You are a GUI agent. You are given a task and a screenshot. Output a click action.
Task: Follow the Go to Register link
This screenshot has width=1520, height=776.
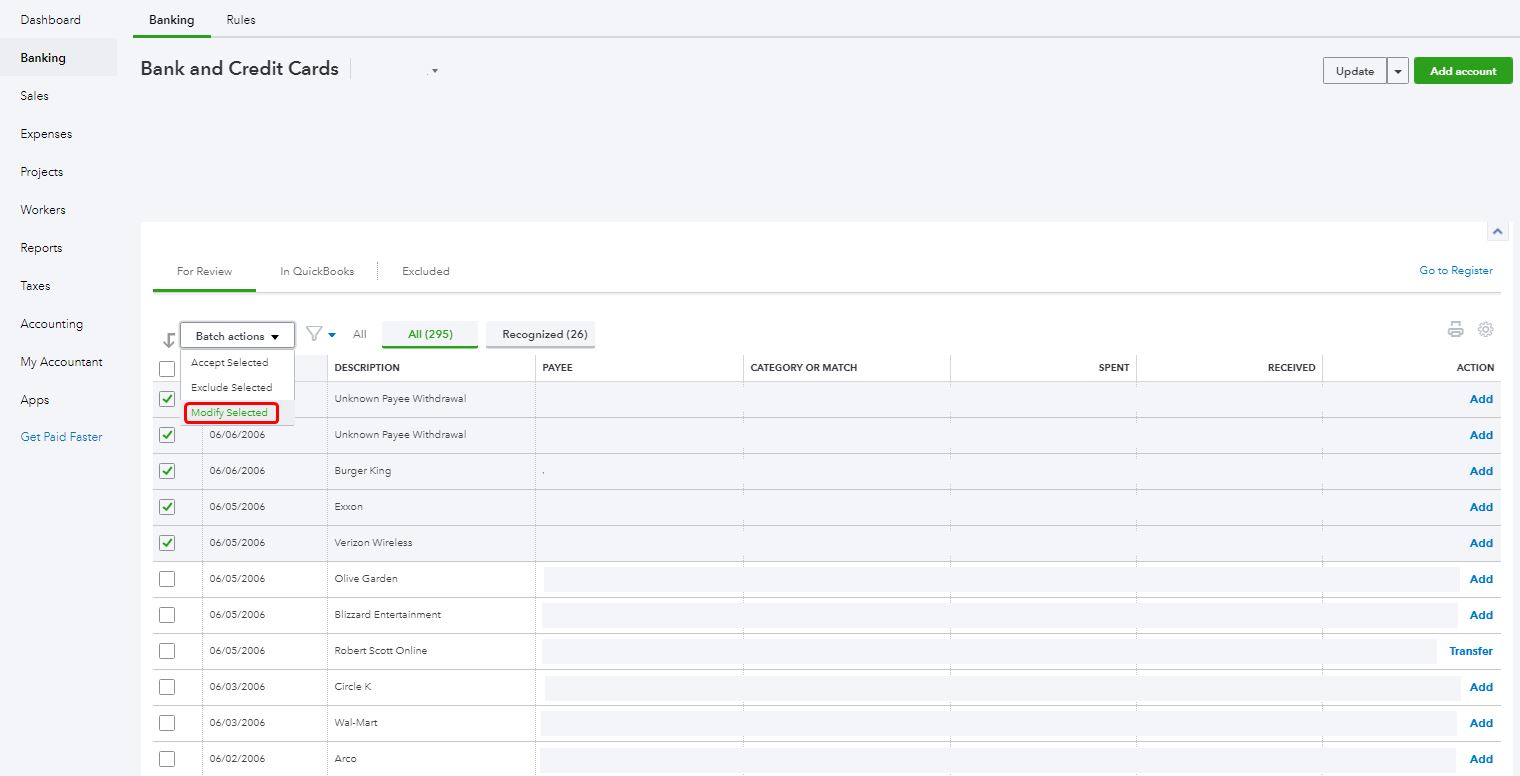click(1456, 271)
